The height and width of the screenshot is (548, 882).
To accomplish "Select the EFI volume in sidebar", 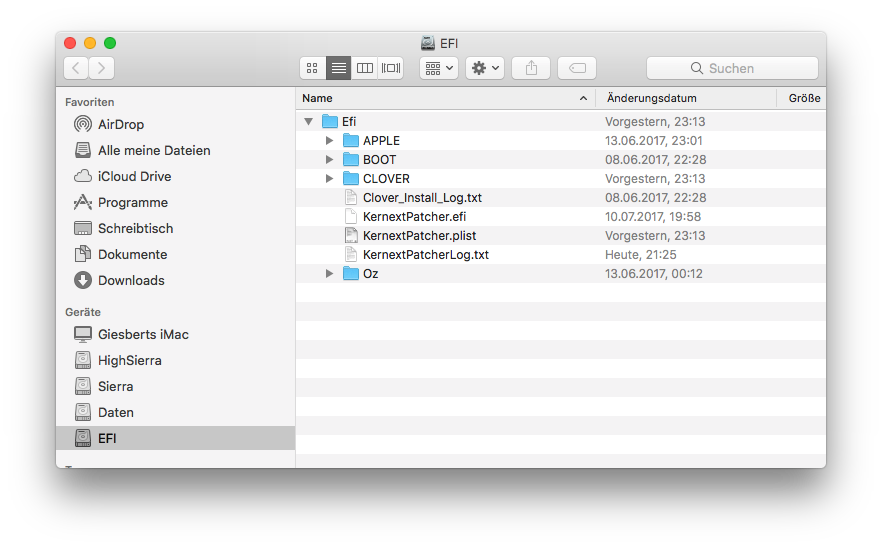I will [176, 438].
